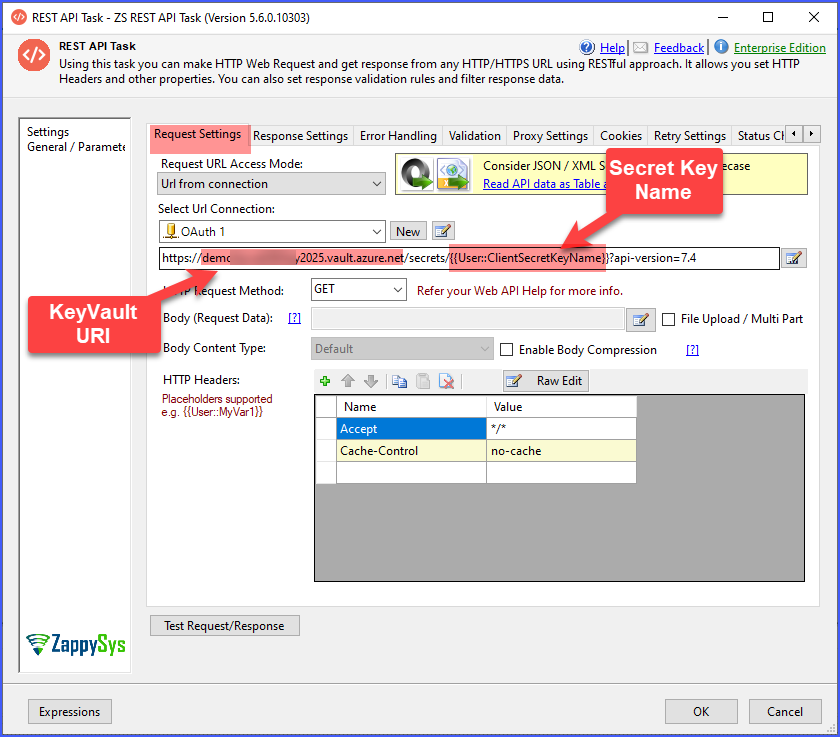This screenshot has width=840, height=737.
Task: Click the Feedback envelope icon
Action: click(640, 48)
